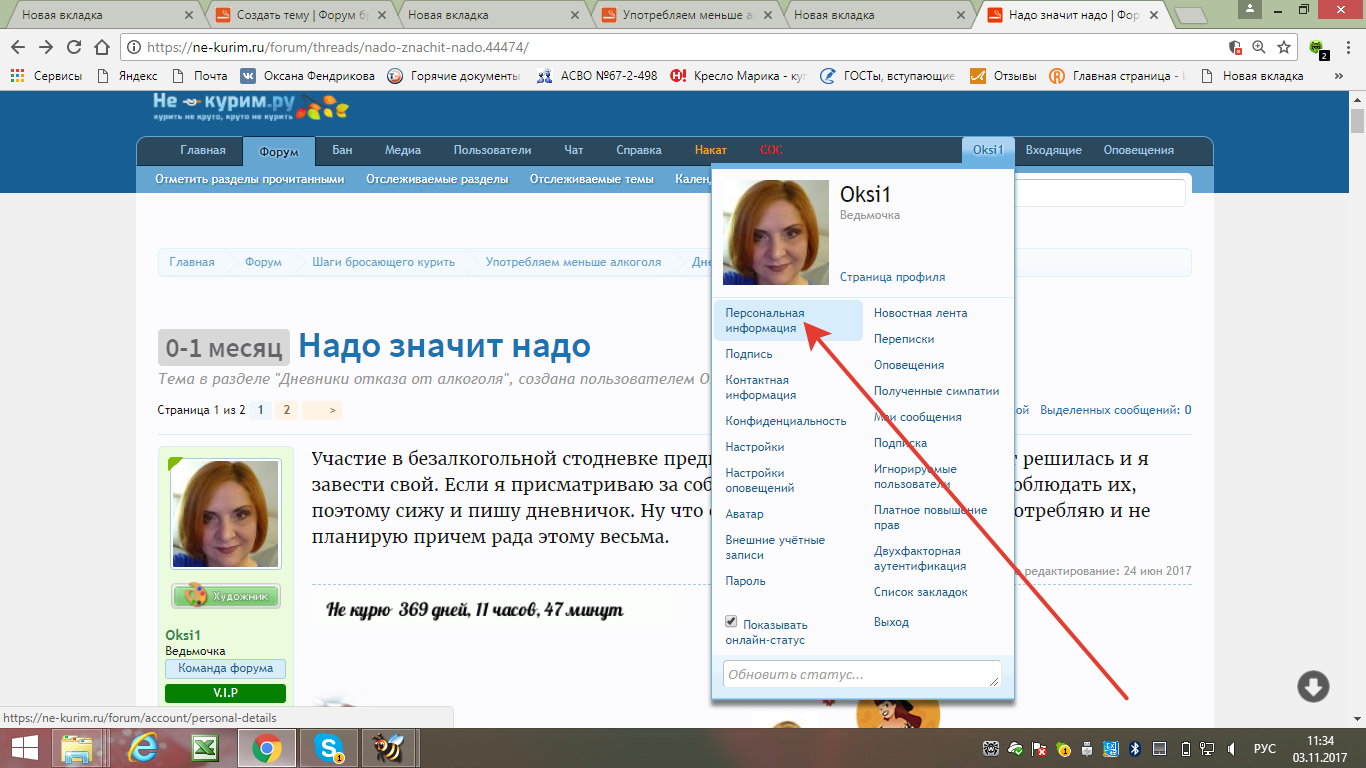The height and width of the screenshot is (768, 1366).
Task: Open the Форум navigation tab
Action: 279,151
